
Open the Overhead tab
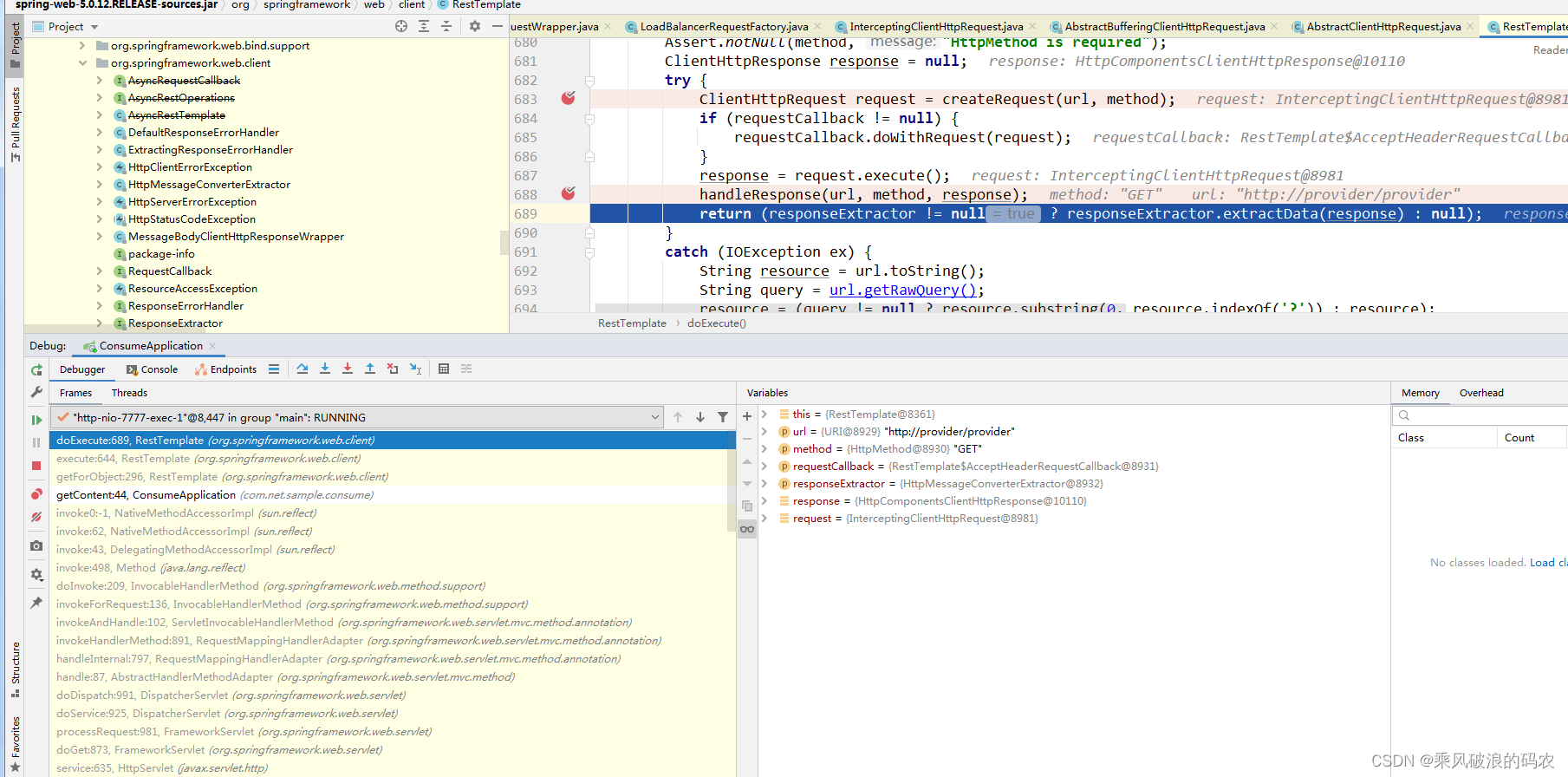(x=1481, y=393)
